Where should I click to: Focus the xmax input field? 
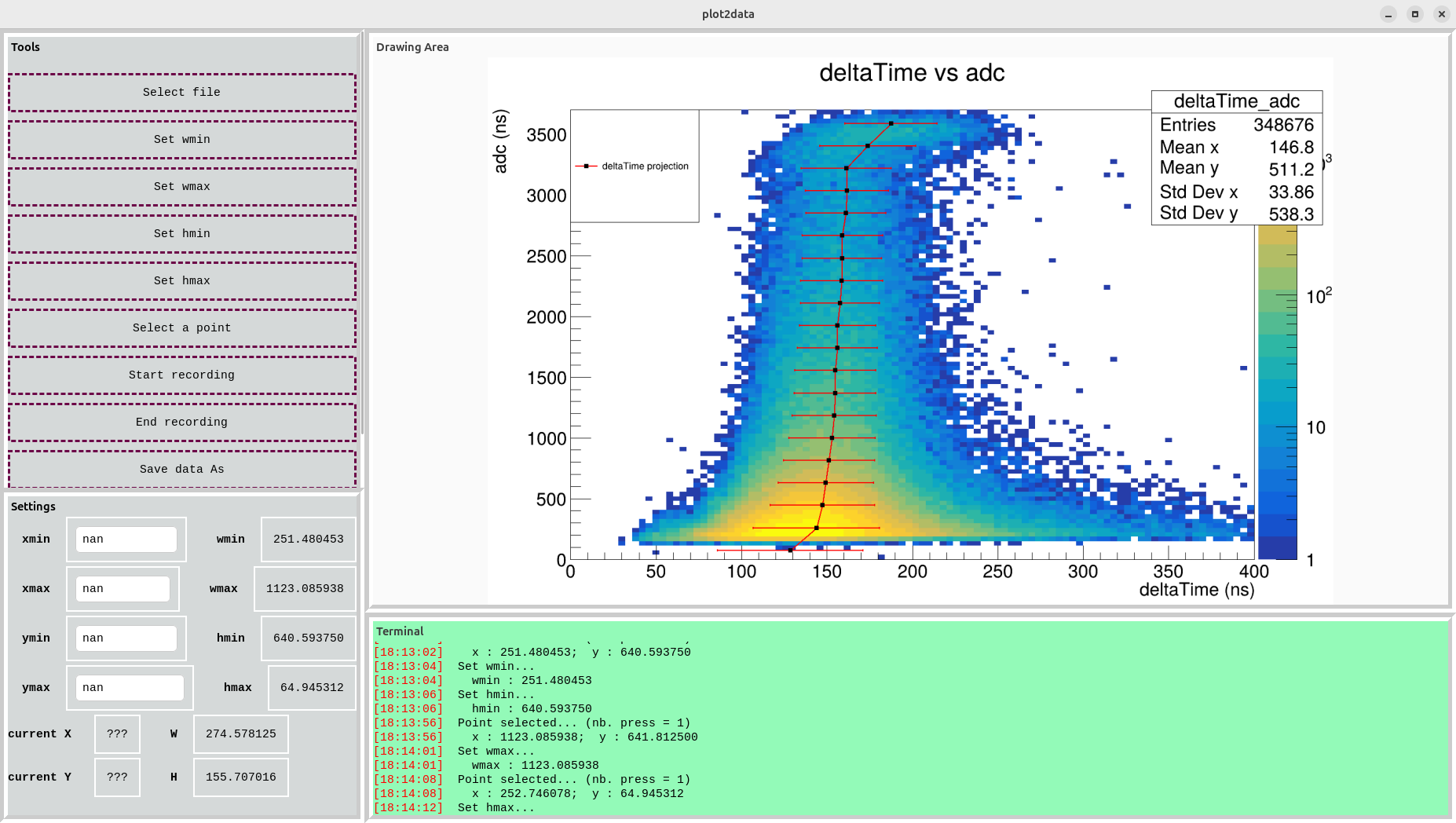coord(123,589)
